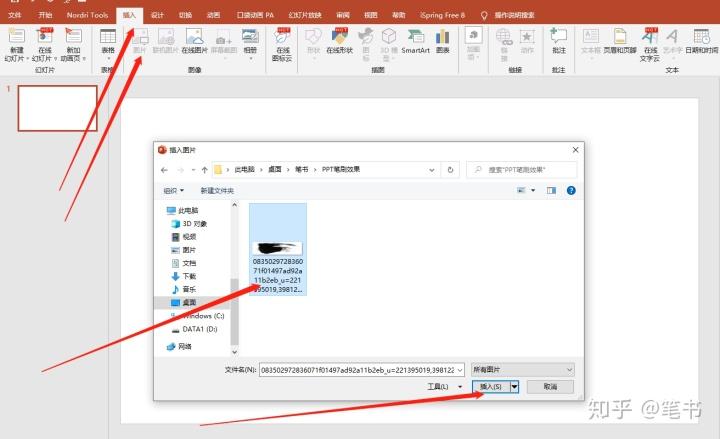Click the blue Help icon in dialog

coord(571,191)
